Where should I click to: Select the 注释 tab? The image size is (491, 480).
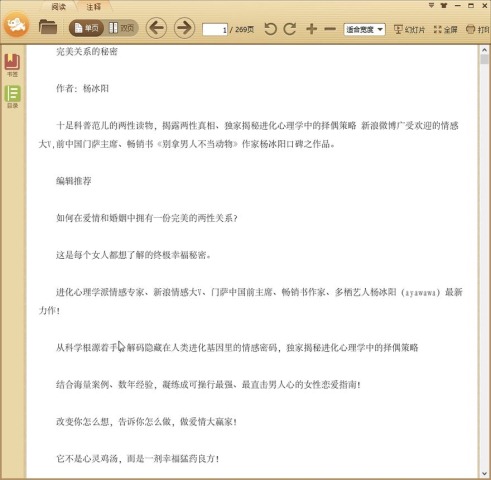point(93,6)
